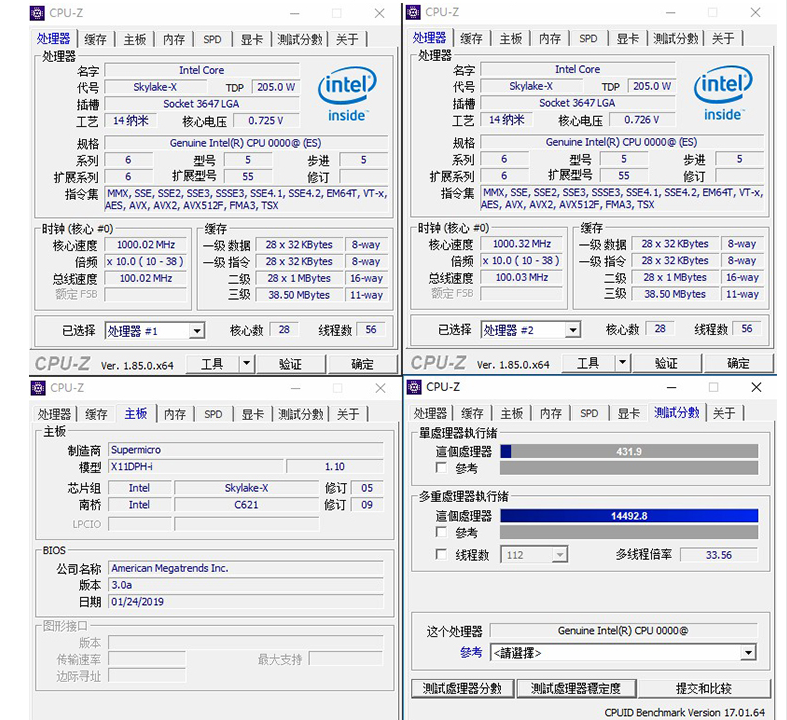
Task: Click core voltage value 0.726 V
Action: tap(641, 119)
